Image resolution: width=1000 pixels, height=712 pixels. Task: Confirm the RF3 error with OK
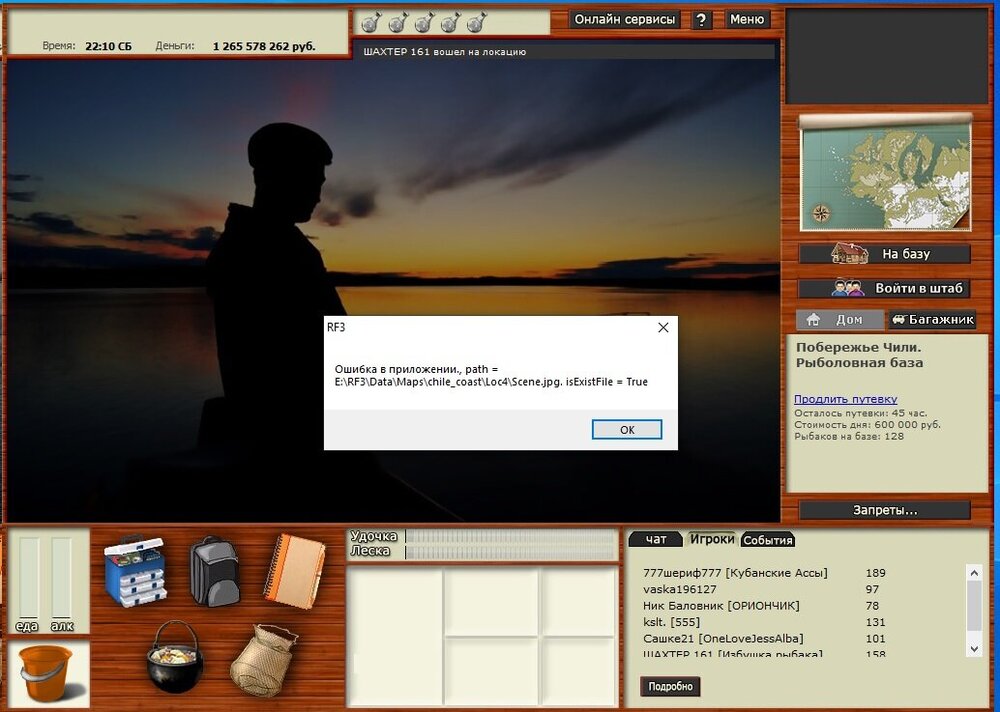click(x=627, y=429)
